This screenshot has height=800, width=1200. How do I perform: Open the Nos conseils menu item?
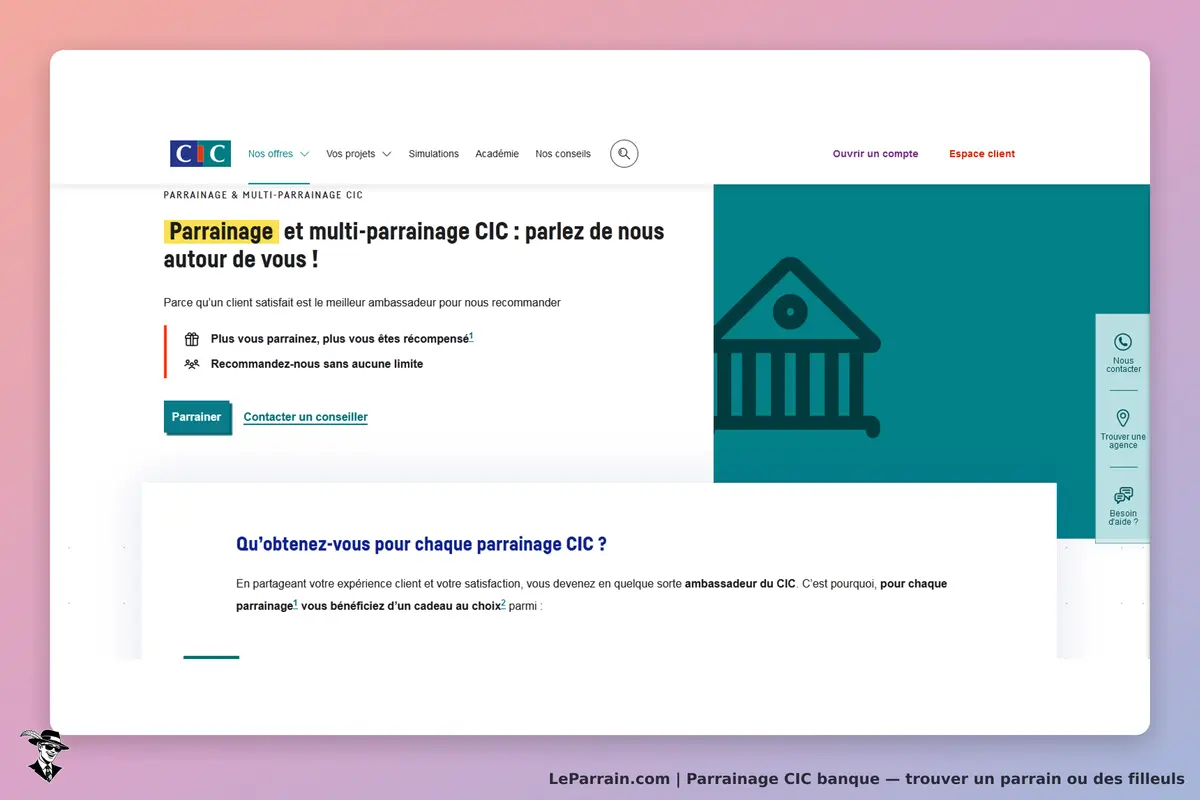563,154
